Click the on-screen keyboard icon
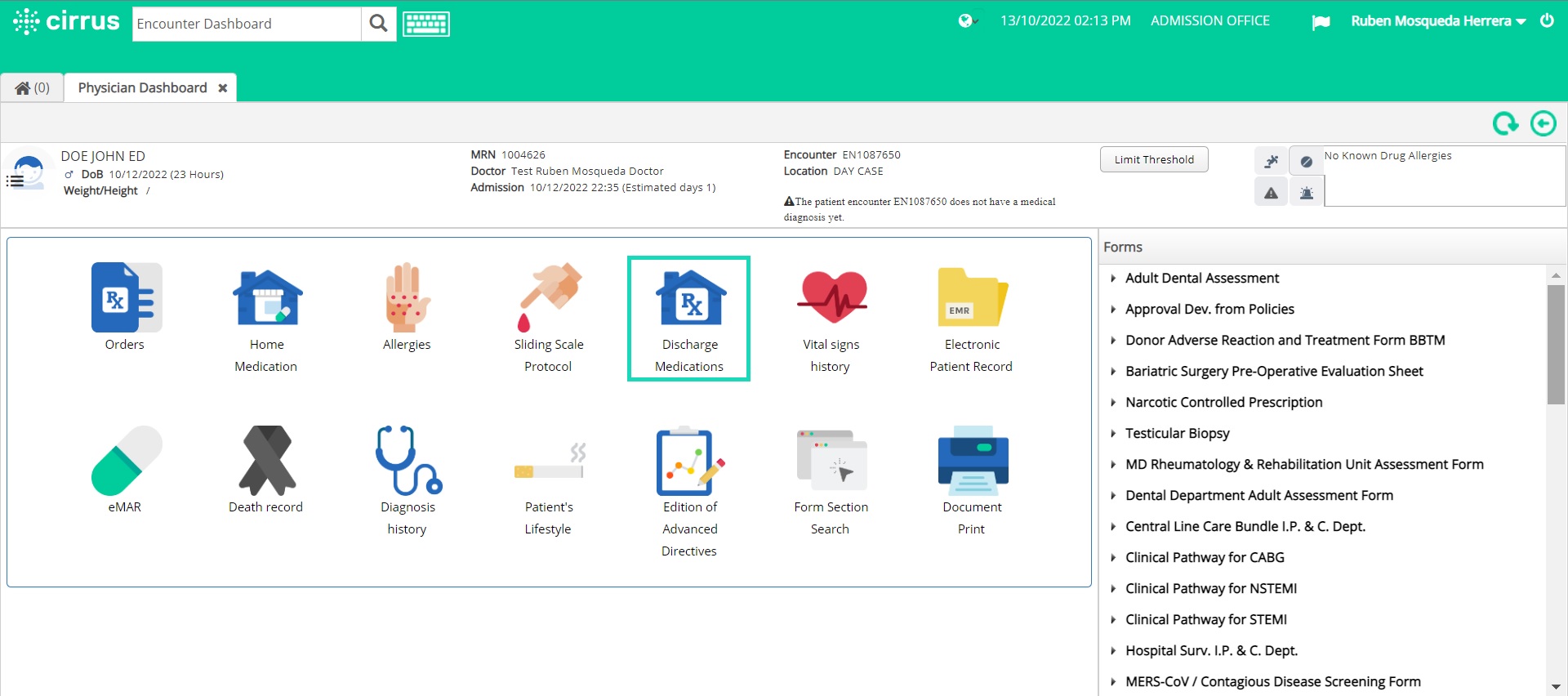Image resolution: width=1568 pixels, height=696 pixels. pyautogui.click(x=425, y=24)
